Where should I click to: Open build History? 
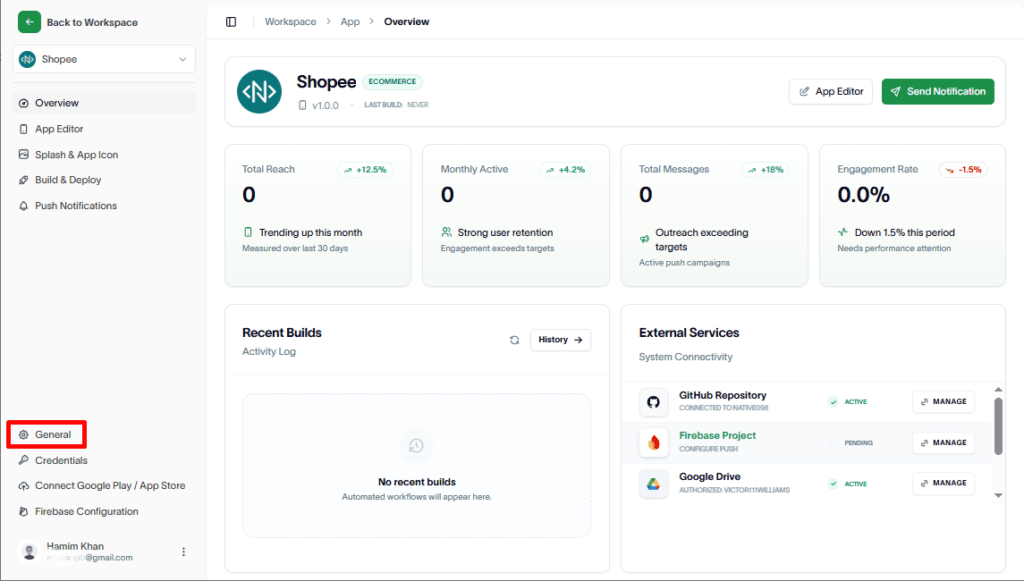click(560, 340)
